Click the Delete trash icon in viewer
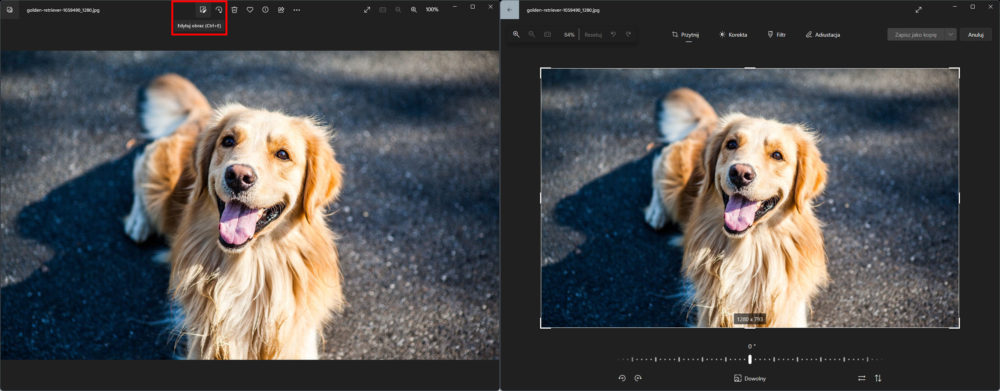 point(234,10)
